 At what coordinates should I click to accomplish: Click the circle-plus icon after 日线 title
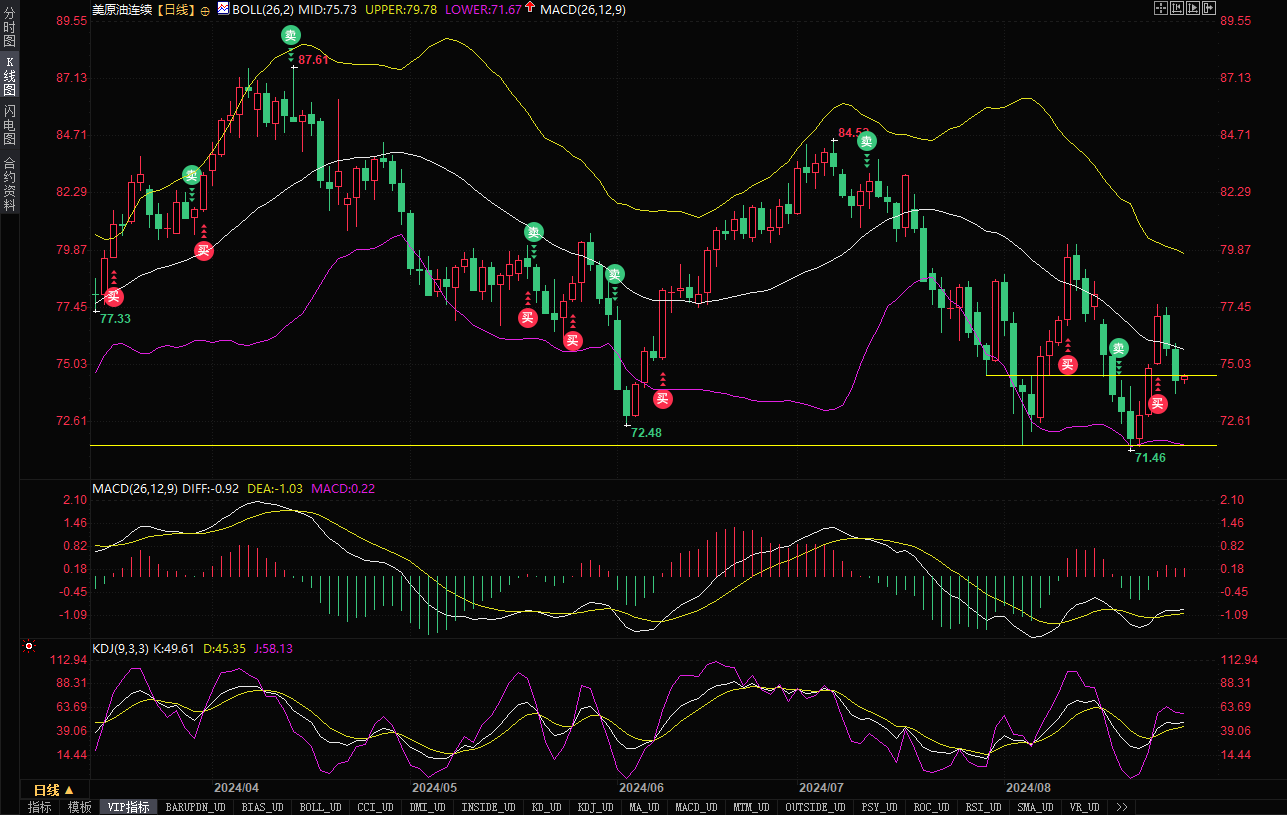pyautogui.click(x=205, y=9)
